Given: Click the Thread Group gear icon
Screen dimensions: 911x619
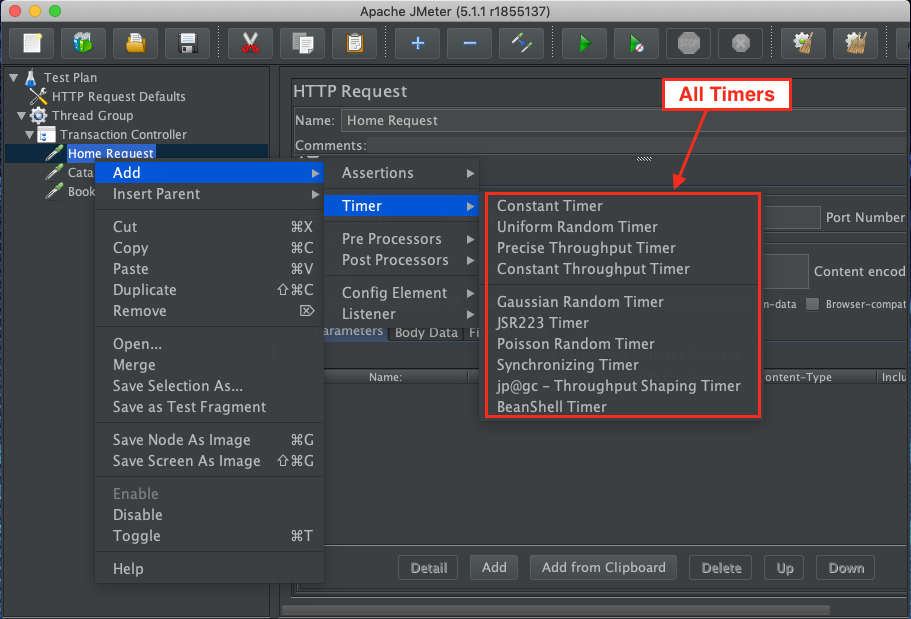Looking at the screenshot, I should [38, 115].
